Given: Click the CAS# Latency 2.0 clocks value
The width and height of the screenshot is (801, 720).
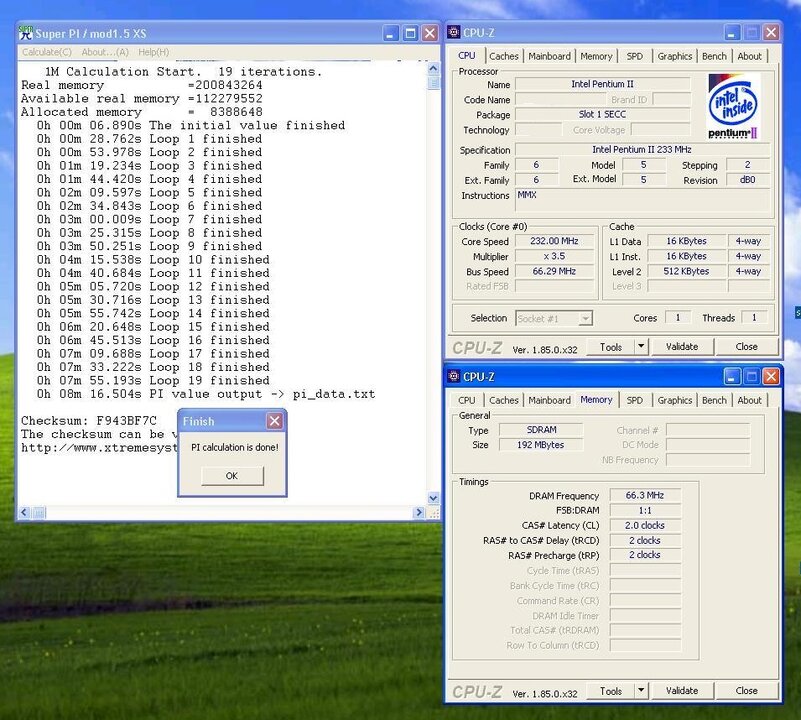Looking at the screenshot, I should (x=645, y=525).
